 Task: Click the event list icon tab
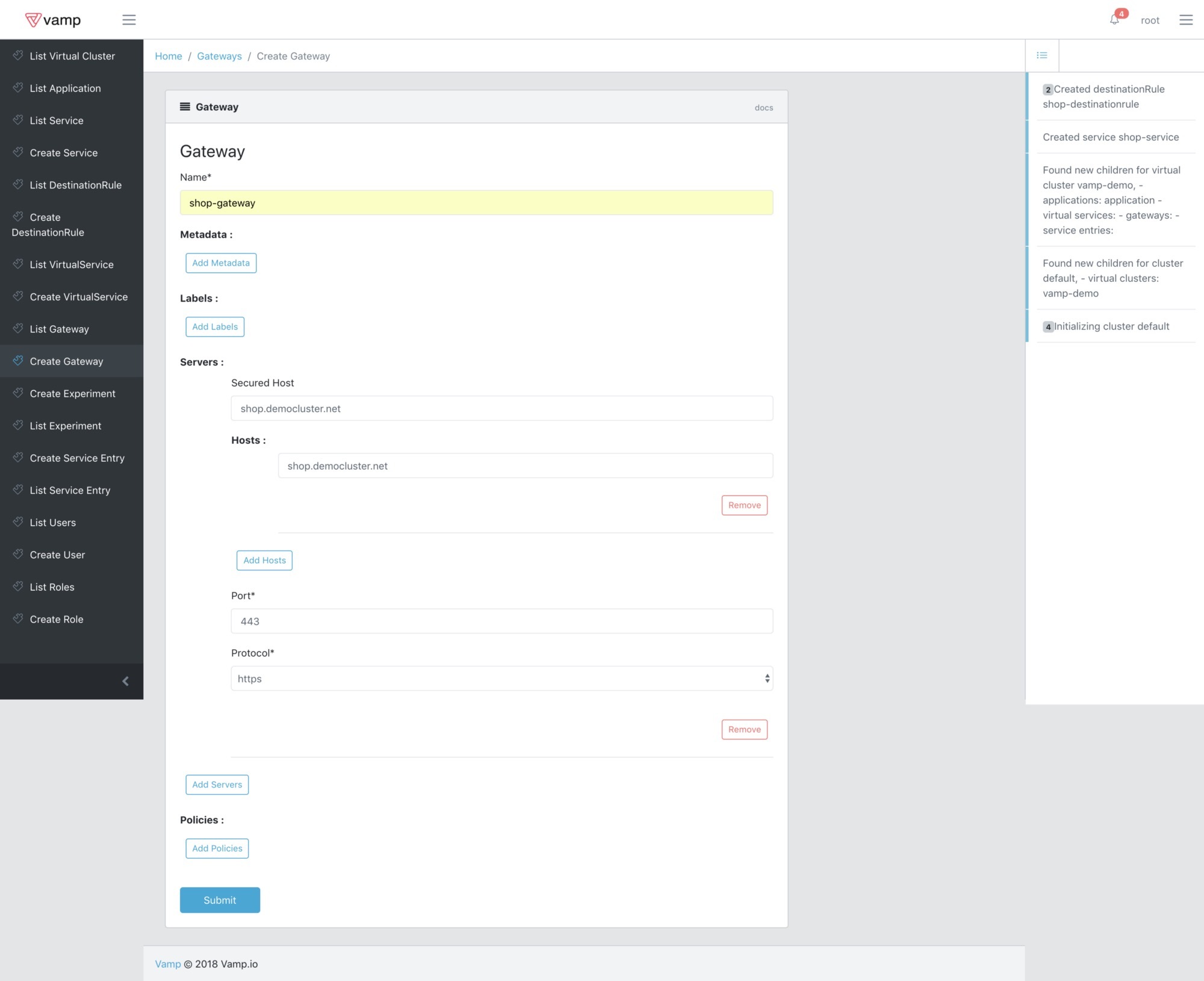click(x=1042, y=55)
